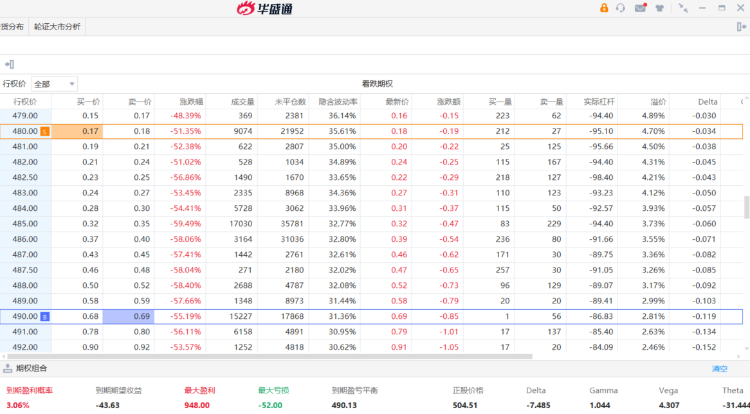
Task: Select ask price 0.69 at strike 490.00
Action: click(x=129, y=316)
